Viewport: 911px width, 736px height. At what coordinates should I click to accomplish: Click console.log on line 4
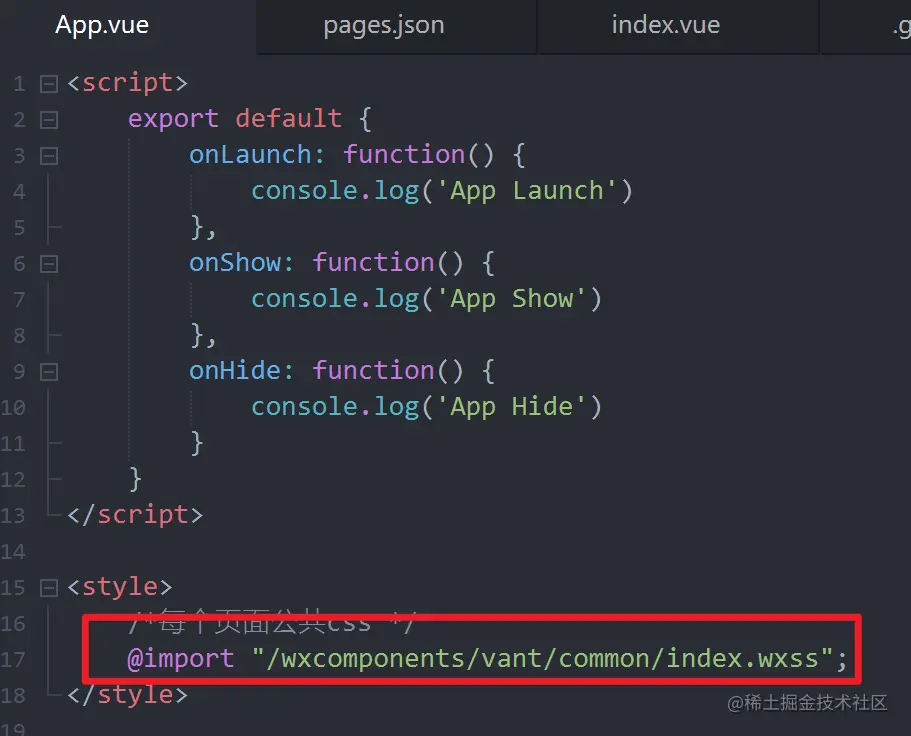tap(335, 191)
